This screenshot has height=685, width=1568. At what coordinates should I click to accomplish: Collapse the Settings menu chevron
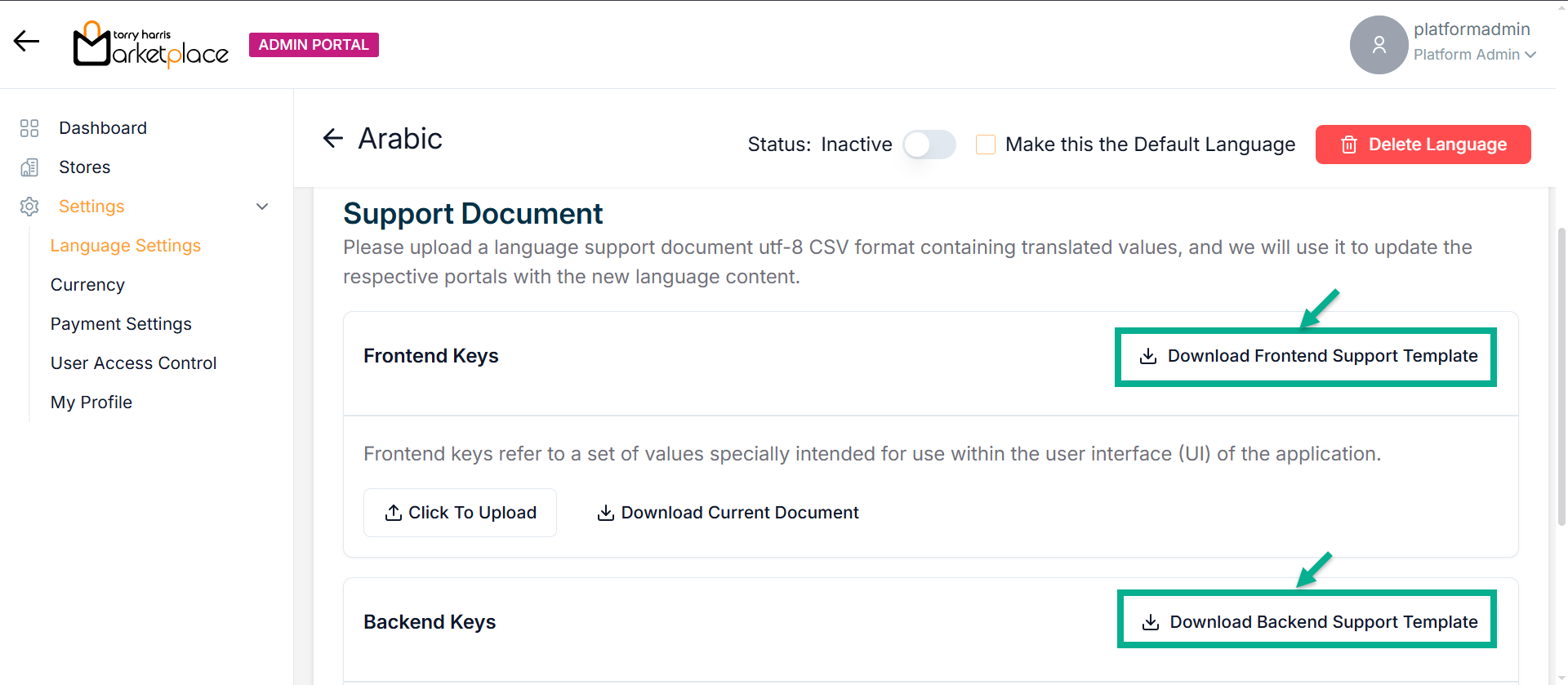pyautogui.click(x=262, y=207)
